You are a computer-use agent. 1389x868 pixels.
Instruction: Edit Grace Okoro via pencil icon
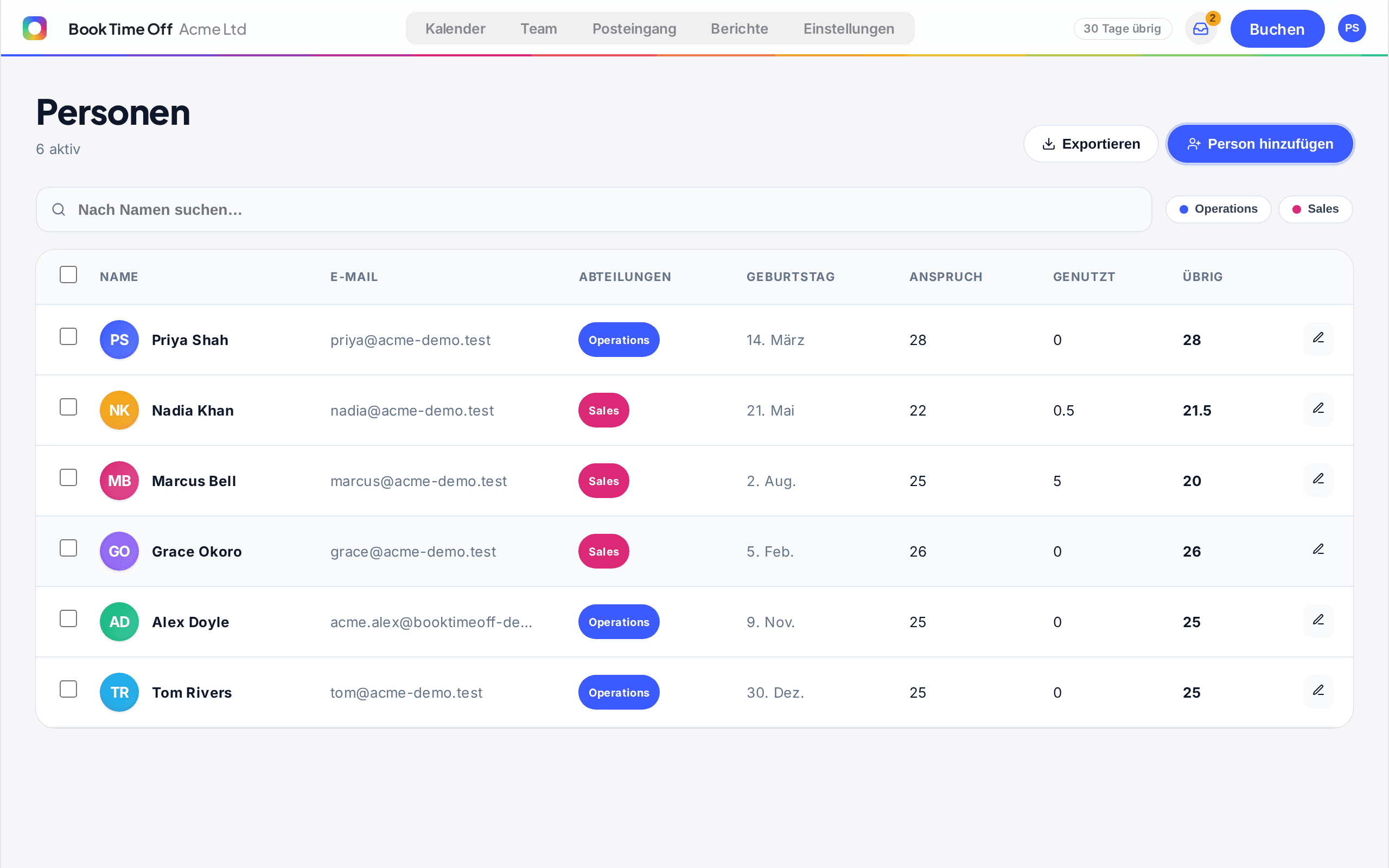(1318, 551)
